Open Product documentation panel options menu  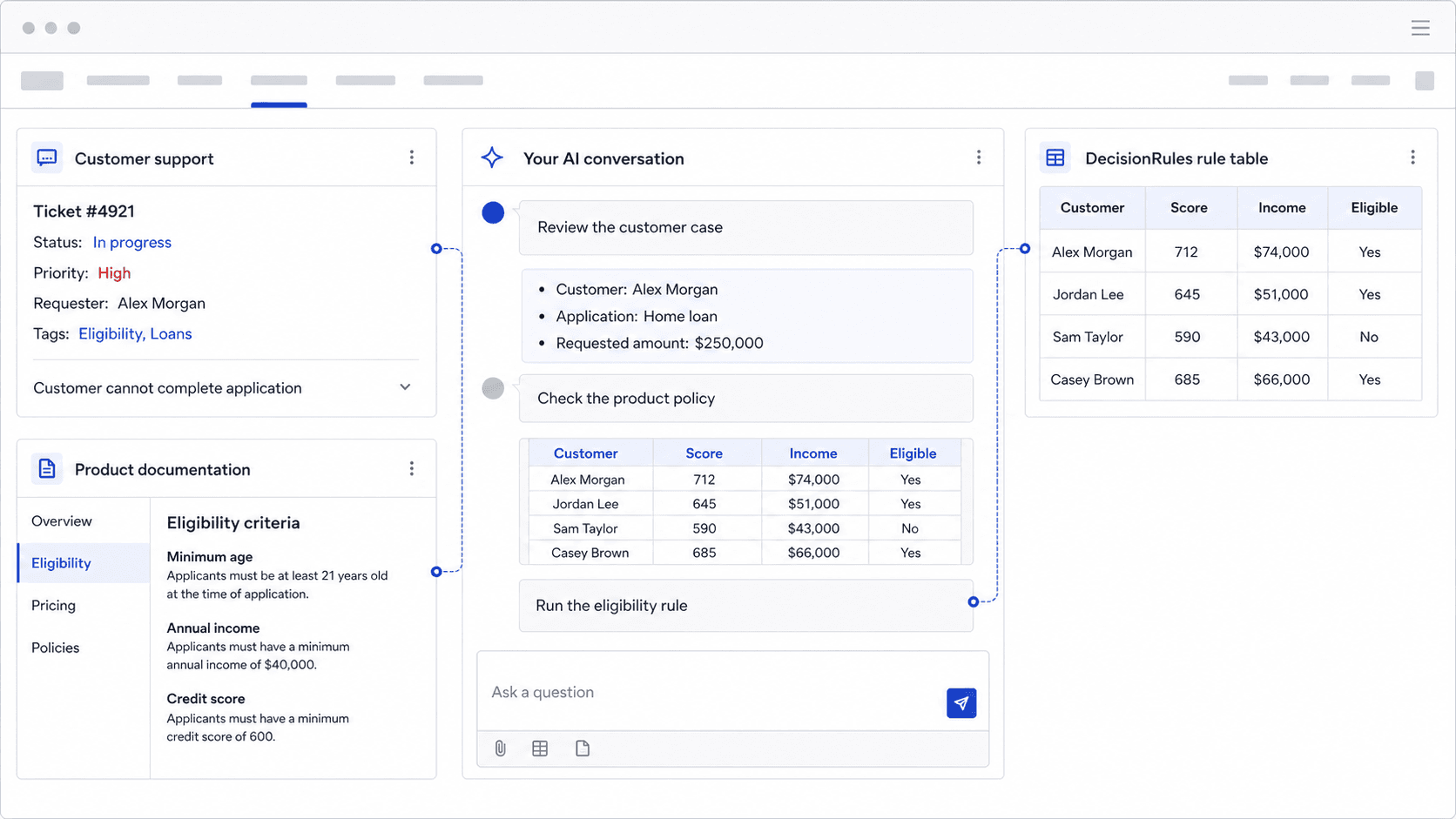tap(412, 469)
